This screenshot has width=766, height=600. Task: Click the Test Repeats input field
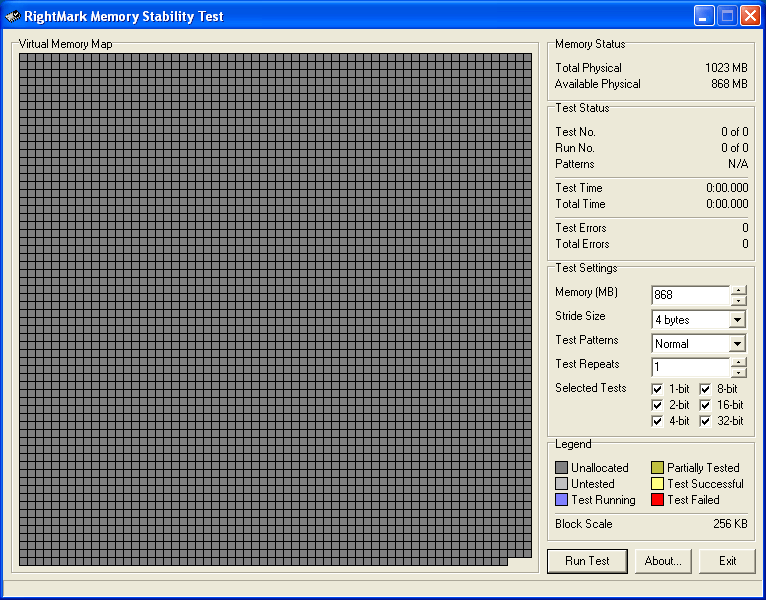point(691,367)
